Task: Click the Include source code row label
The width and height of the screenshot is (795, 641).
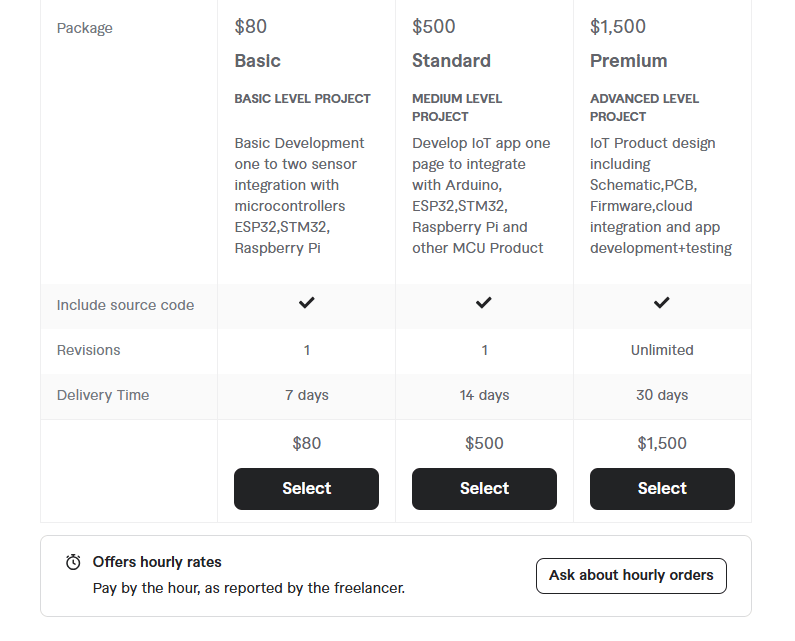Action: click(x=125, y=305)
